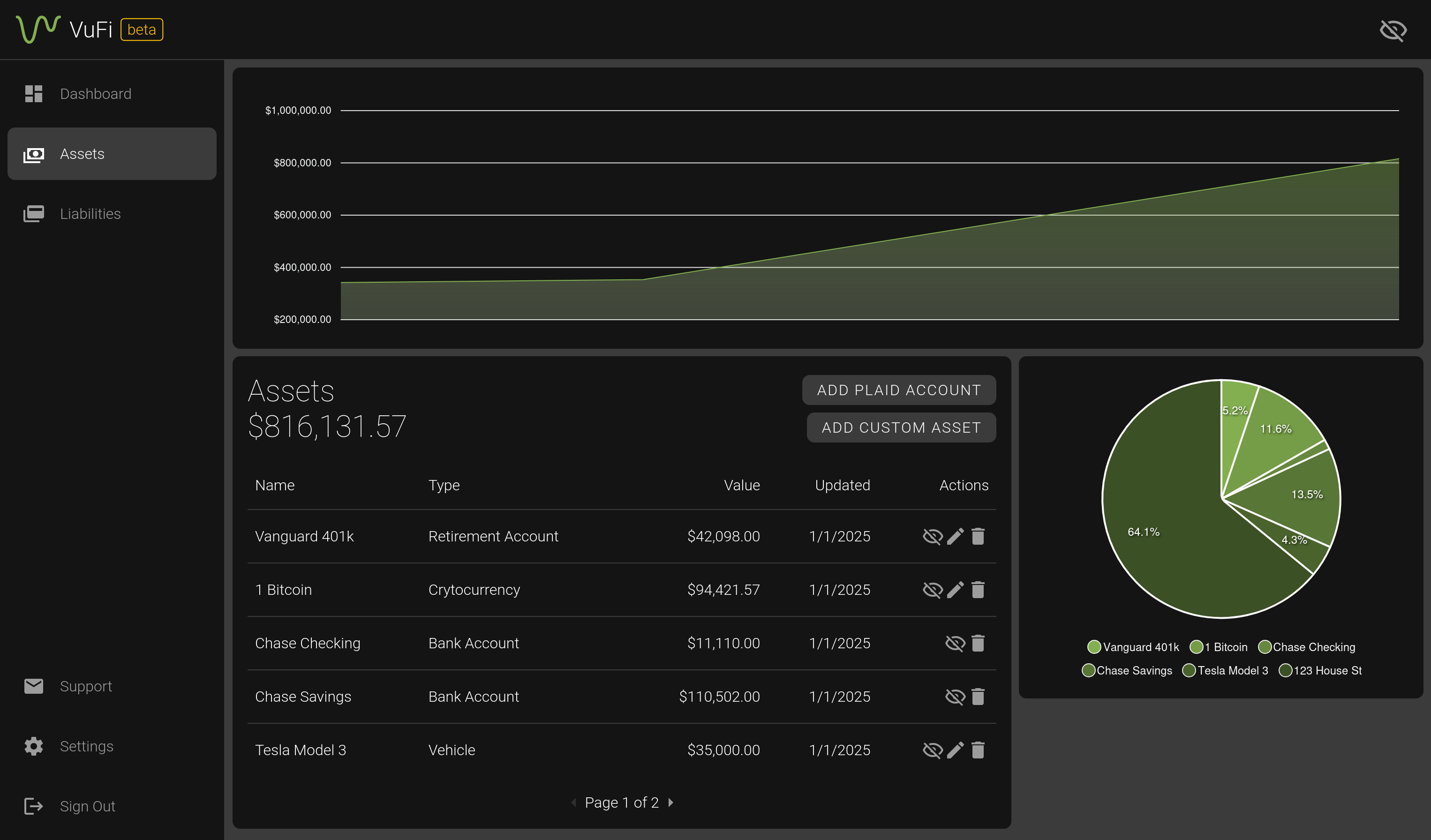Viewport: 1431px width, 840px height.
Task: Edit the Vanguard 401k asset
Action: [956, 536]
